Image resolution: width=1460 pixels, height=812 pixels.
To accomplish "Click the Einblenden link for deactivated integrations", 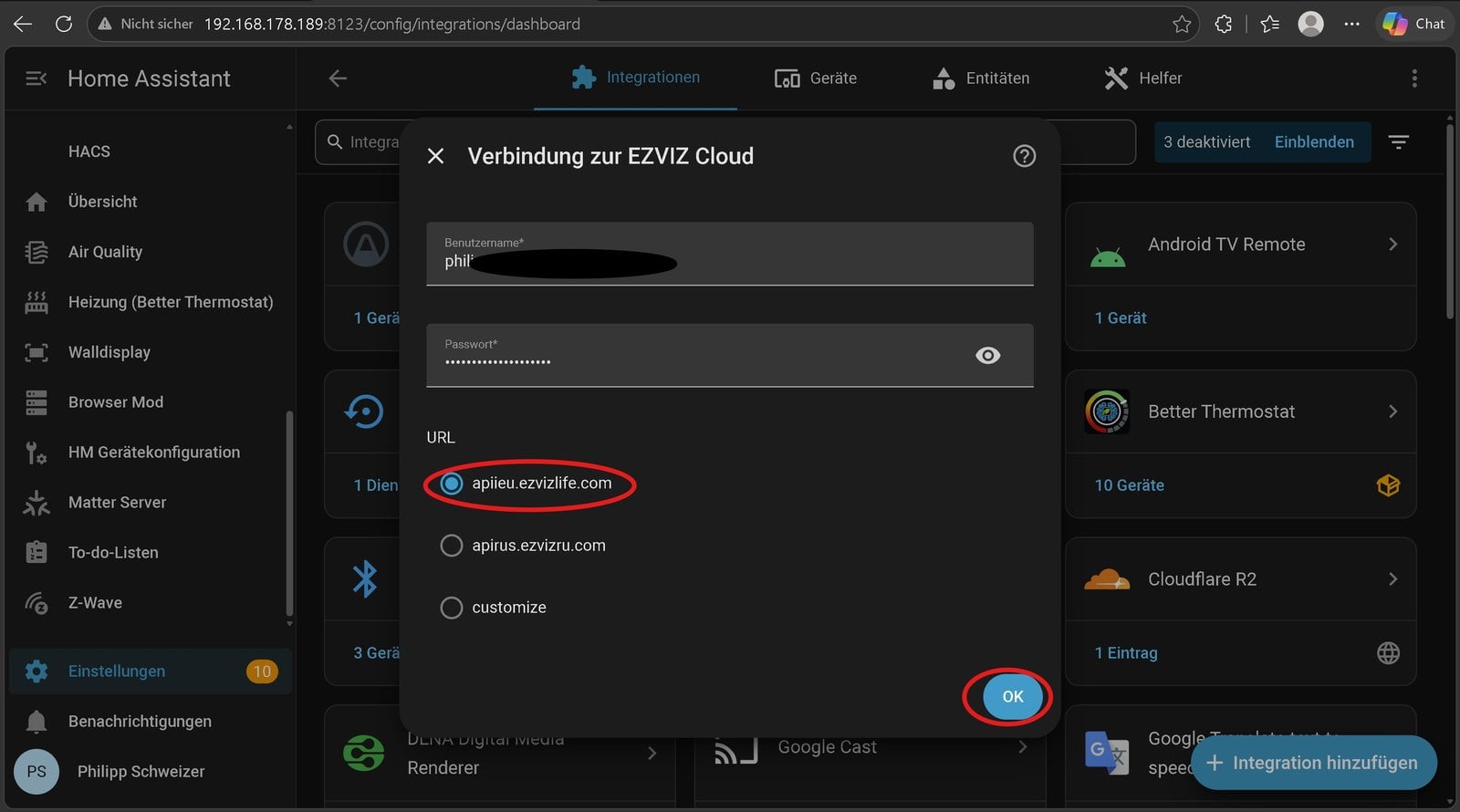I will pyautogui.click(x=1314, y=142).
